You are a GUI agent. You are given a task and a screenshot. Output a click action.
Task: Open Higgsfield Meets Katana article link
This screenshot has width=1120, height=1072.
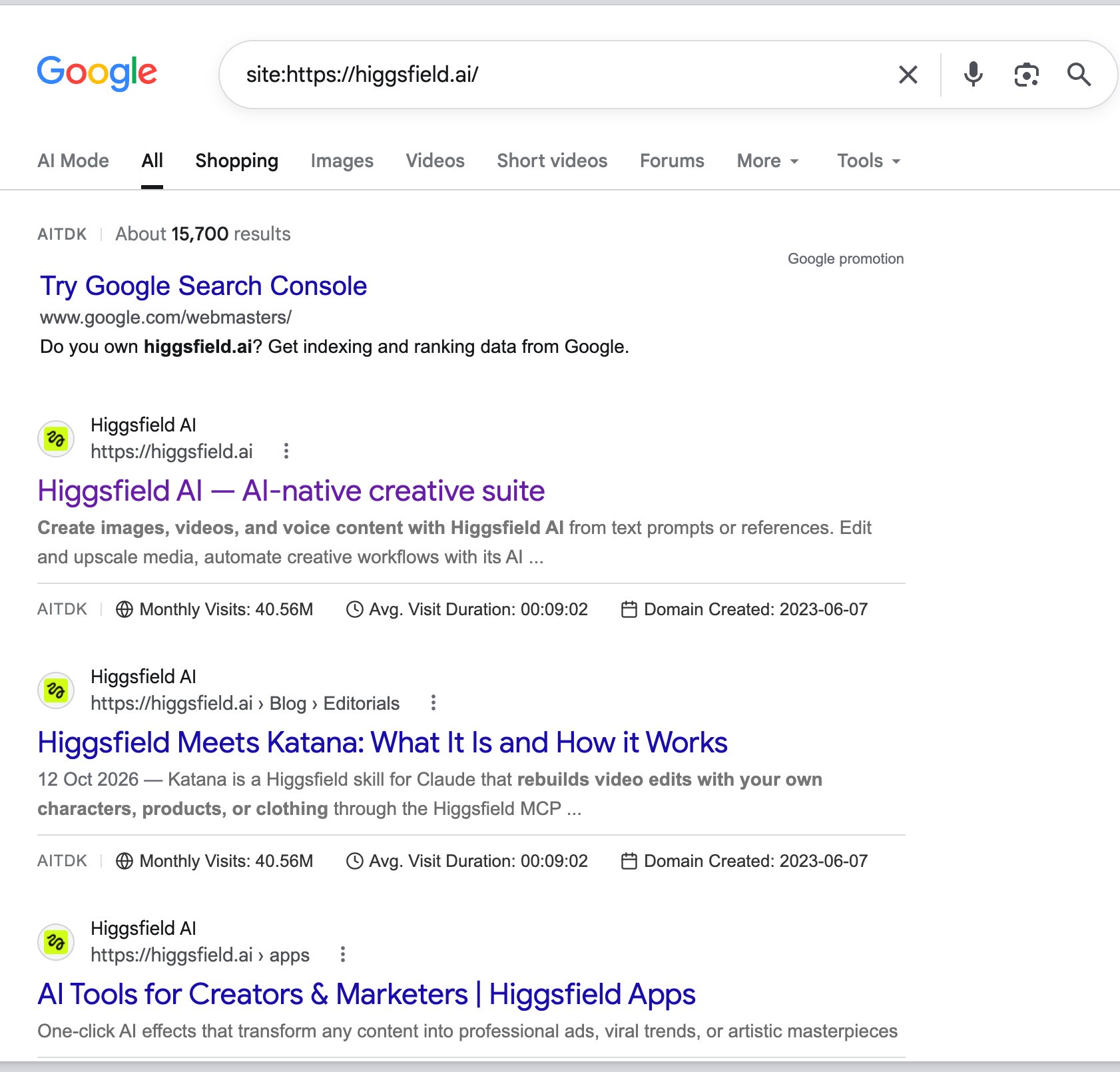[x=383, y=742]
